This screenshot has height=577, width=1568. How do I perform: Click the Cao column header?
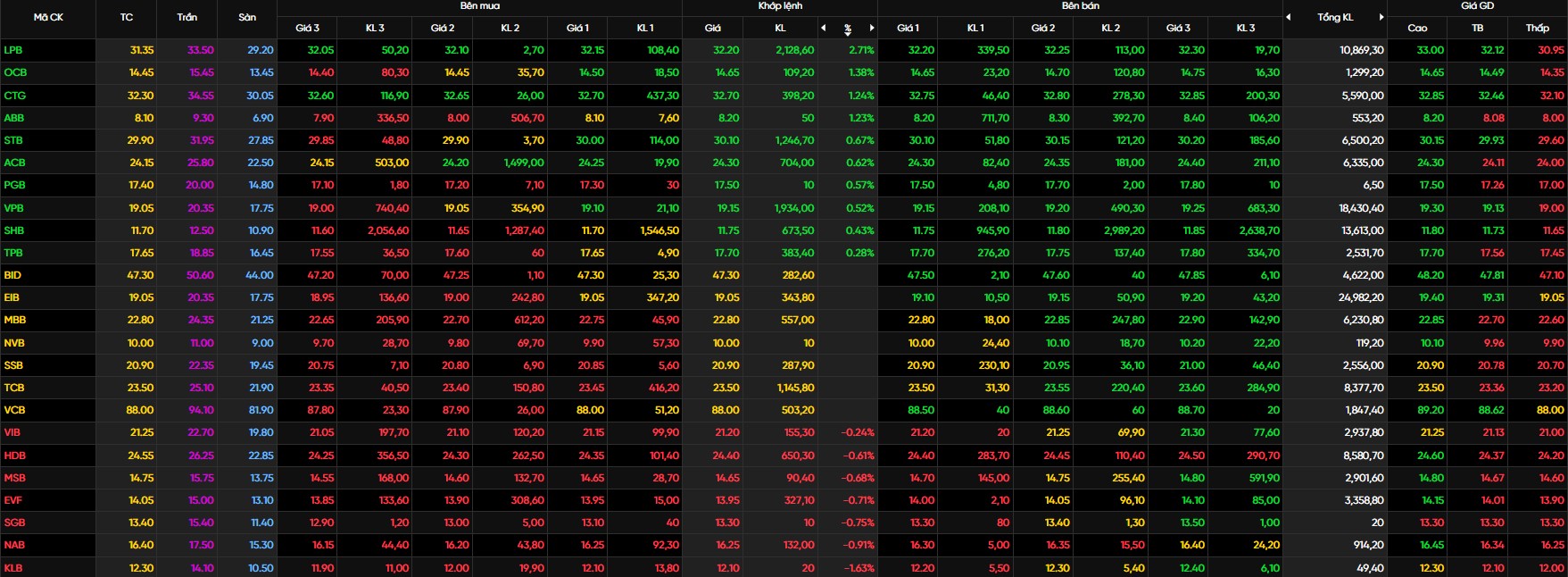[1417, 29]
